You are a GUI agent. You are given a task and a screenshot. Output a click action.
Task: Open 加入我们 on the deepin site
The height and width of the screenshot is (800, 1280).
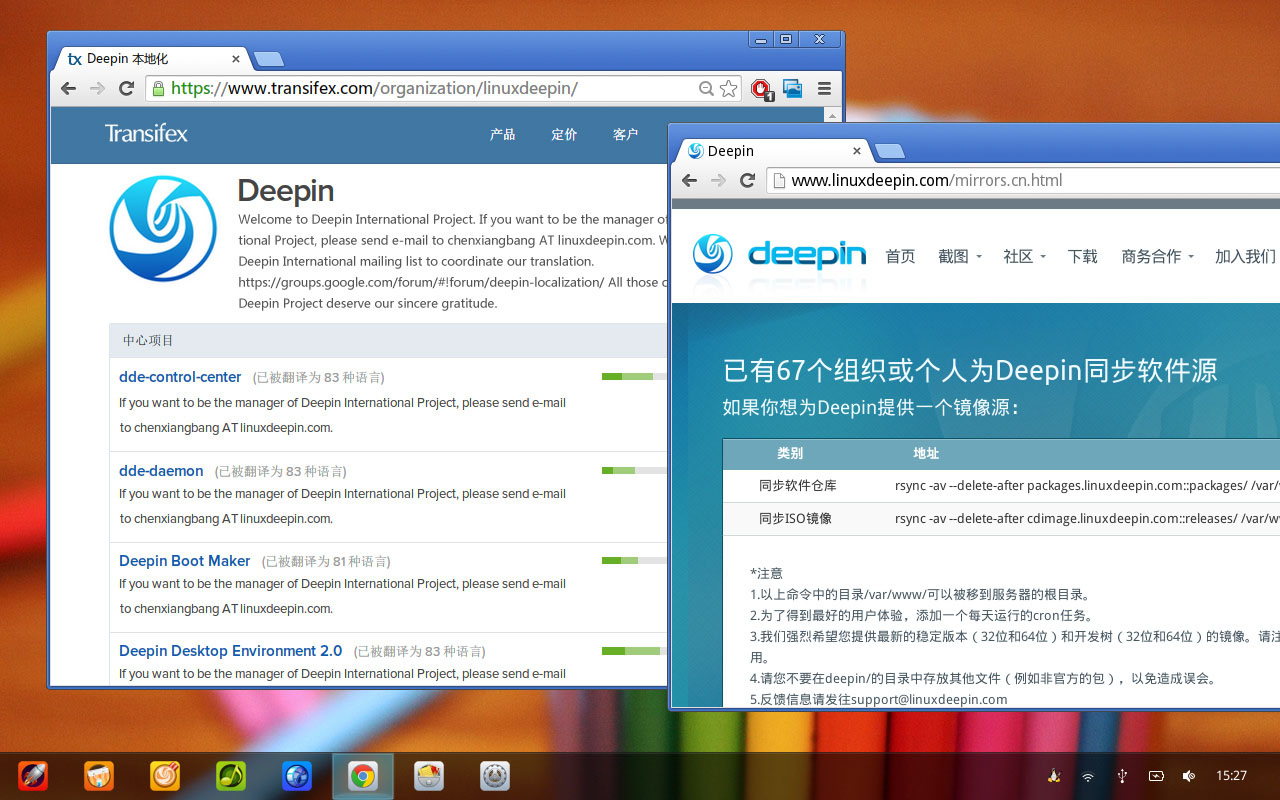[x=1245, y=256]
